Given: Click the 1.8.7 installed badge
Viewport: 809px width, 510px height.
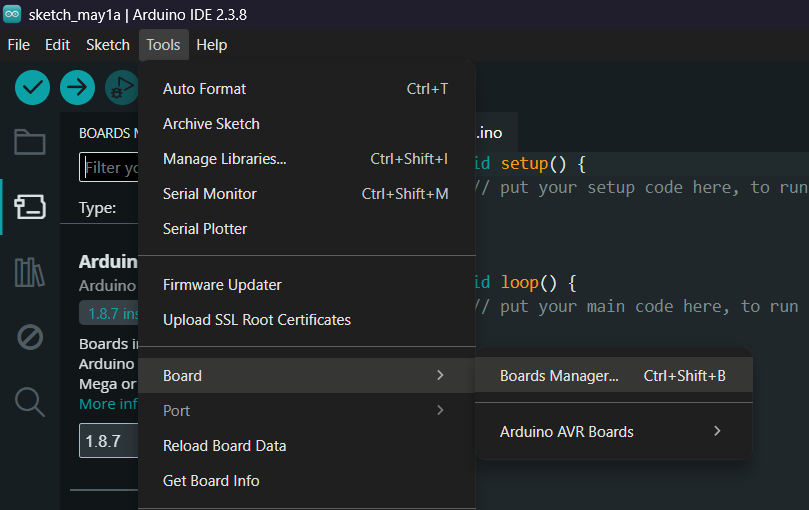Looking at the screenshot, I should pyautogui.click(x=109, y=314).
